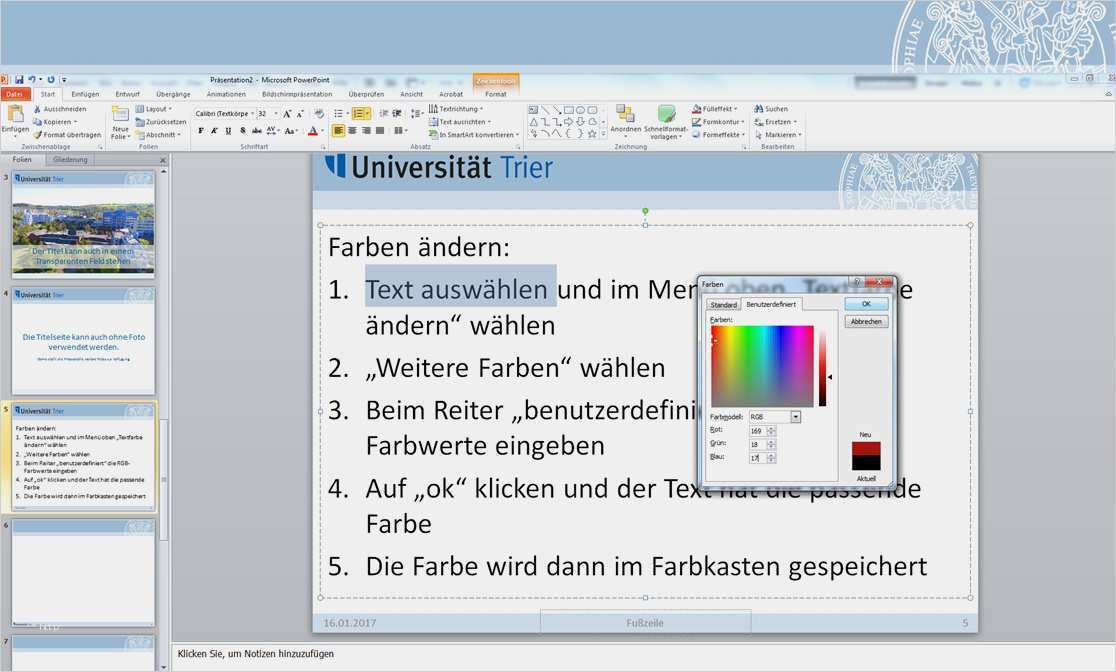Click the Neue Folie icon
This screenshot has width=1116, height=672.
120,114
